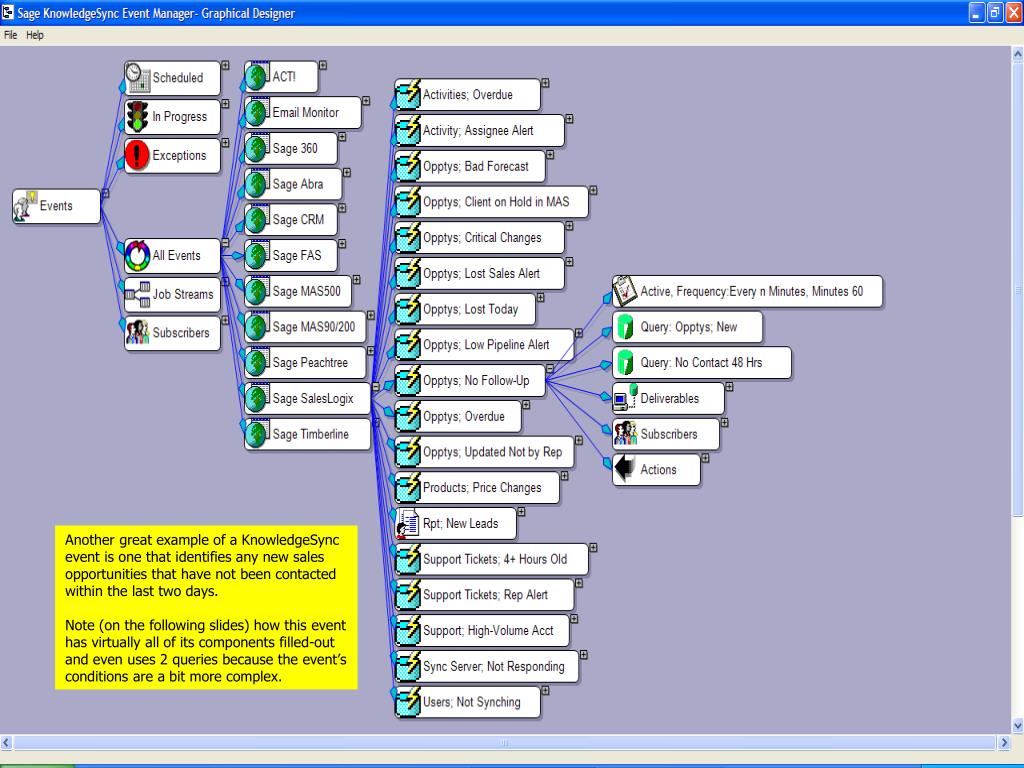Click the Scheduled clock-calendar icon

pyautogui.click(x=138, y=77)
